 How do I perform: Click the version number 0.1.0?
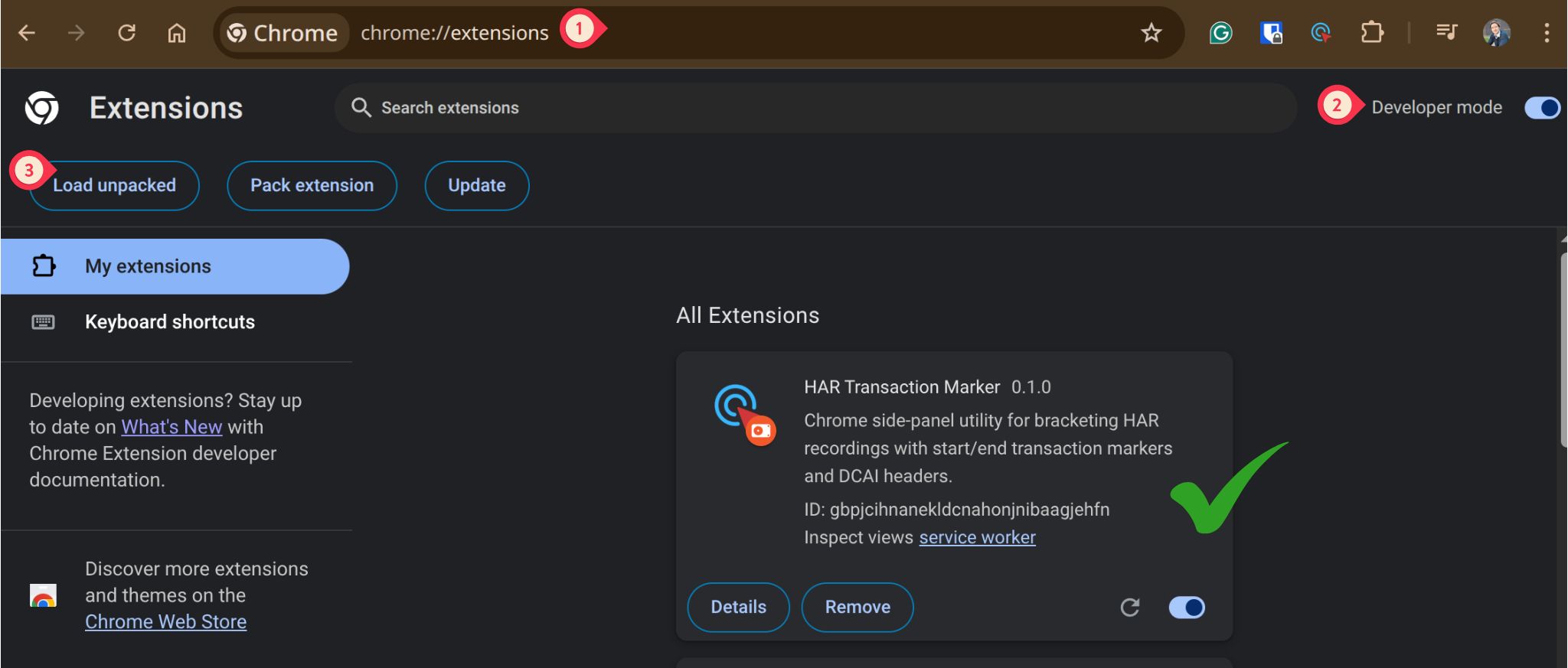point(1031,387)
